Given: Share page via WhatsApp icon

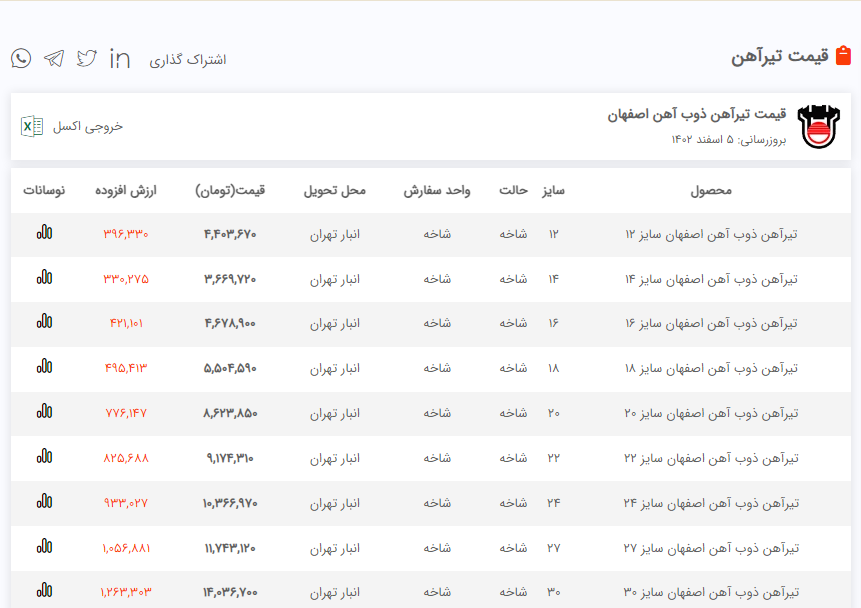Looking at the screenshot, I should click(21, 58).
